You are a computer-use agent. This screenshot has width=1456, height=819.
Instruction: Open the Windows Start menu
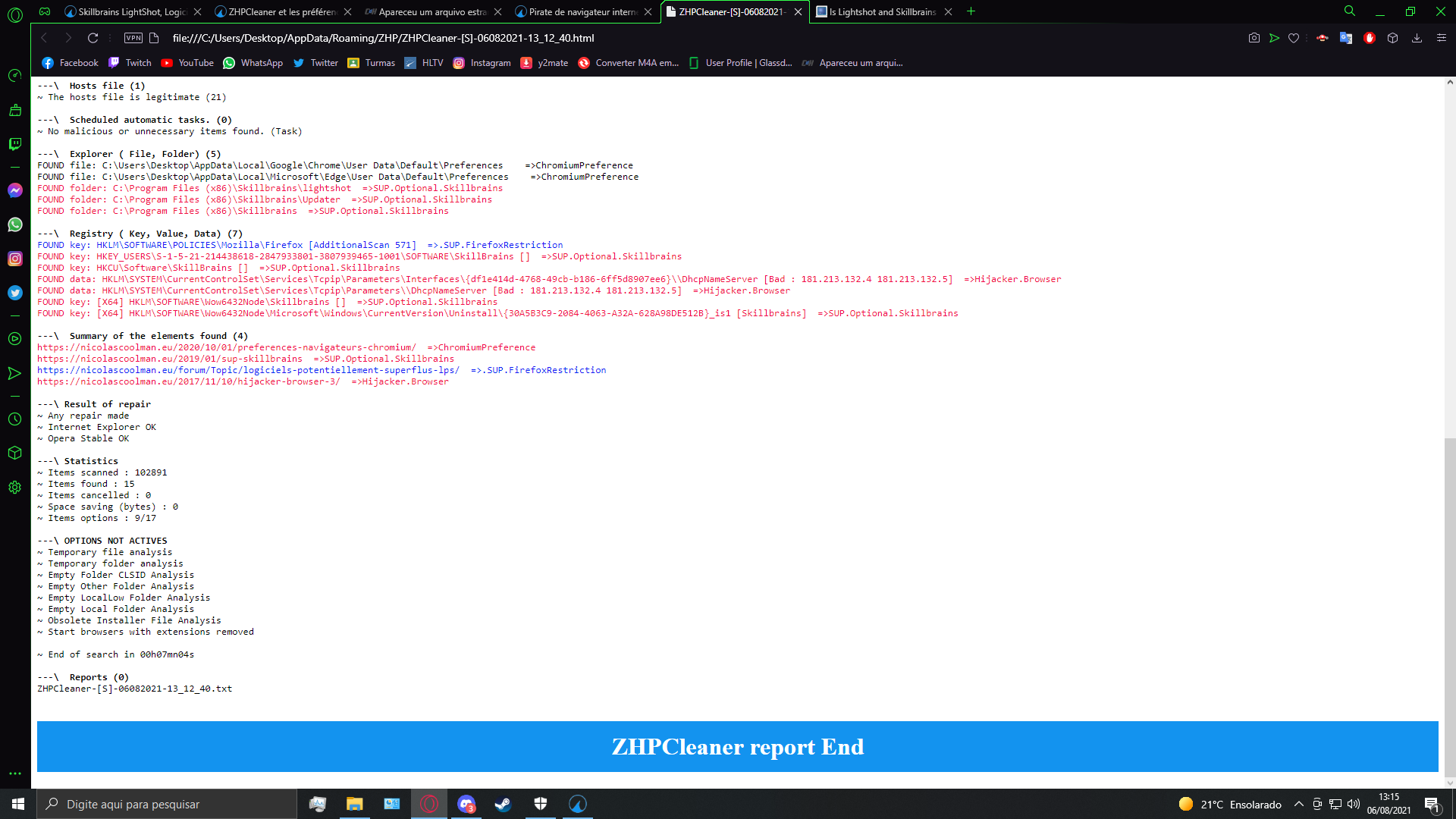18,804
